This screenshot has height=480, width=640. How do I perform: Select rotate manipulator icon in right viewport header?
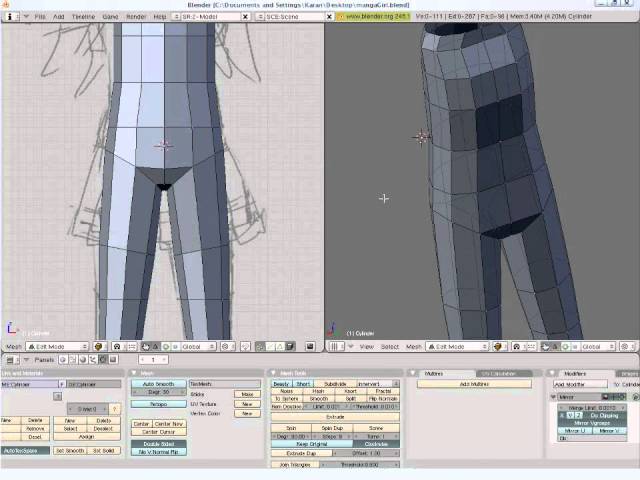(x=565, y=347)
